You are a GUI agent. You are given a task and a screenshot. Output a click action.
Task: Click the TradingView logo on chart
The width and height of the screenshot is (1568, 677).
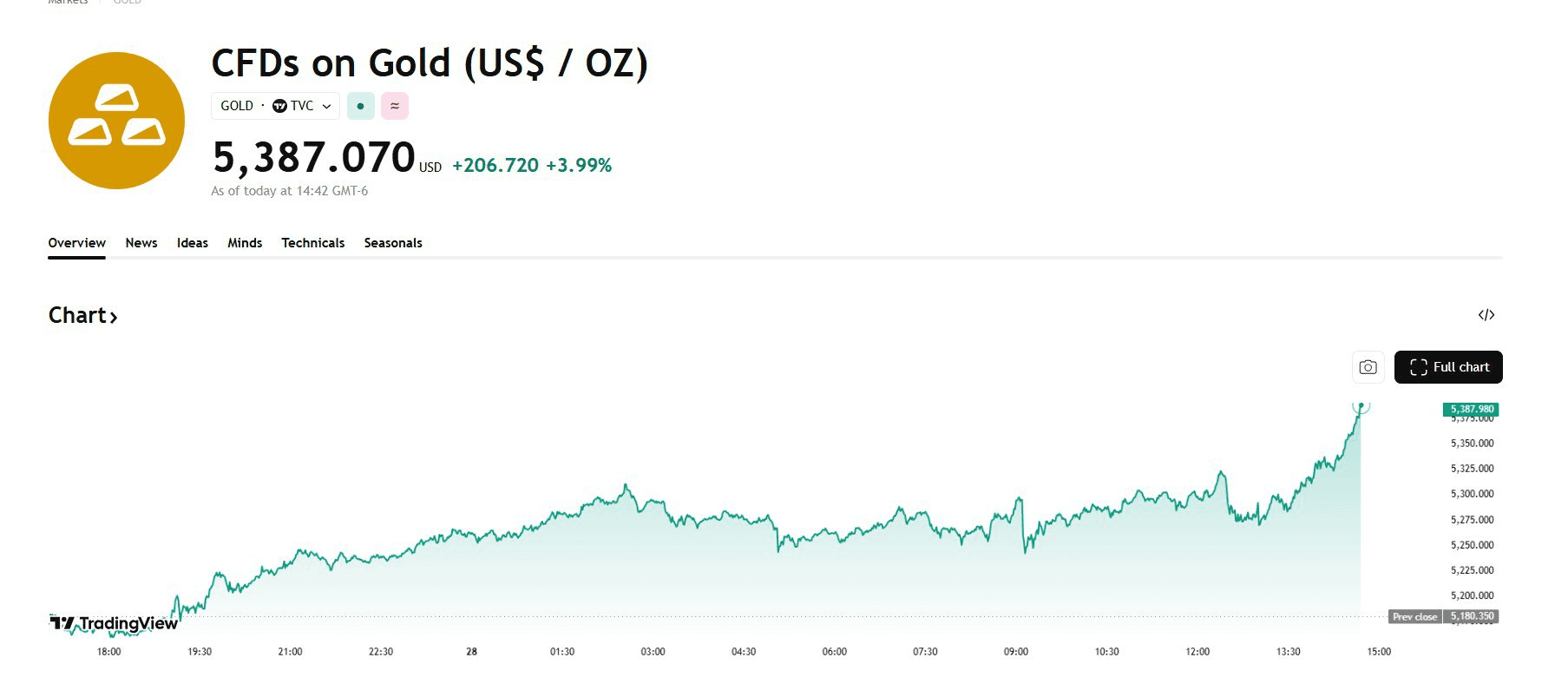point(114,623)
